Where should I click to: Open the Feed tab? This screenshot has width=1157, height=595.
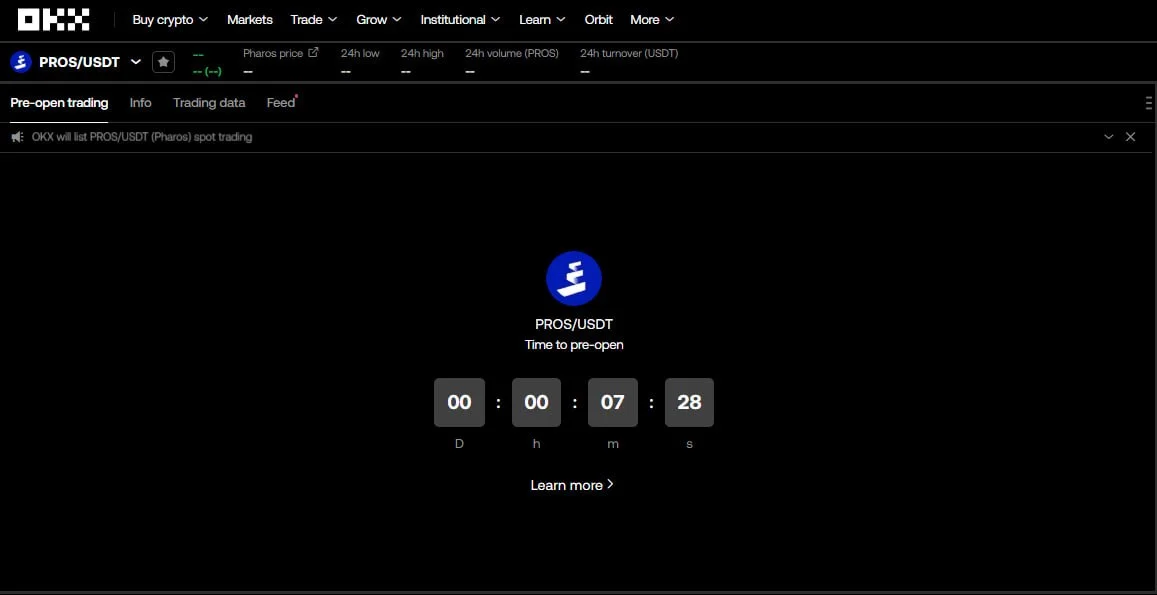281,103
